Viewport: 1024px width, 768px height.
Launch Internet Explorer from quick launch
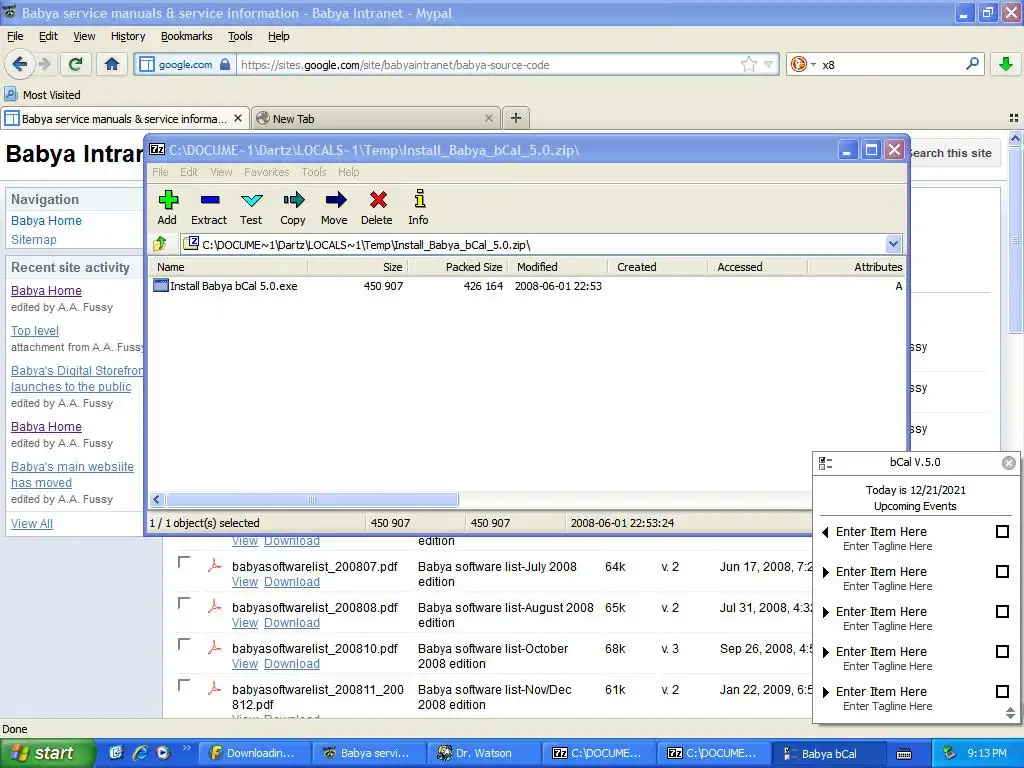(140, 753)
